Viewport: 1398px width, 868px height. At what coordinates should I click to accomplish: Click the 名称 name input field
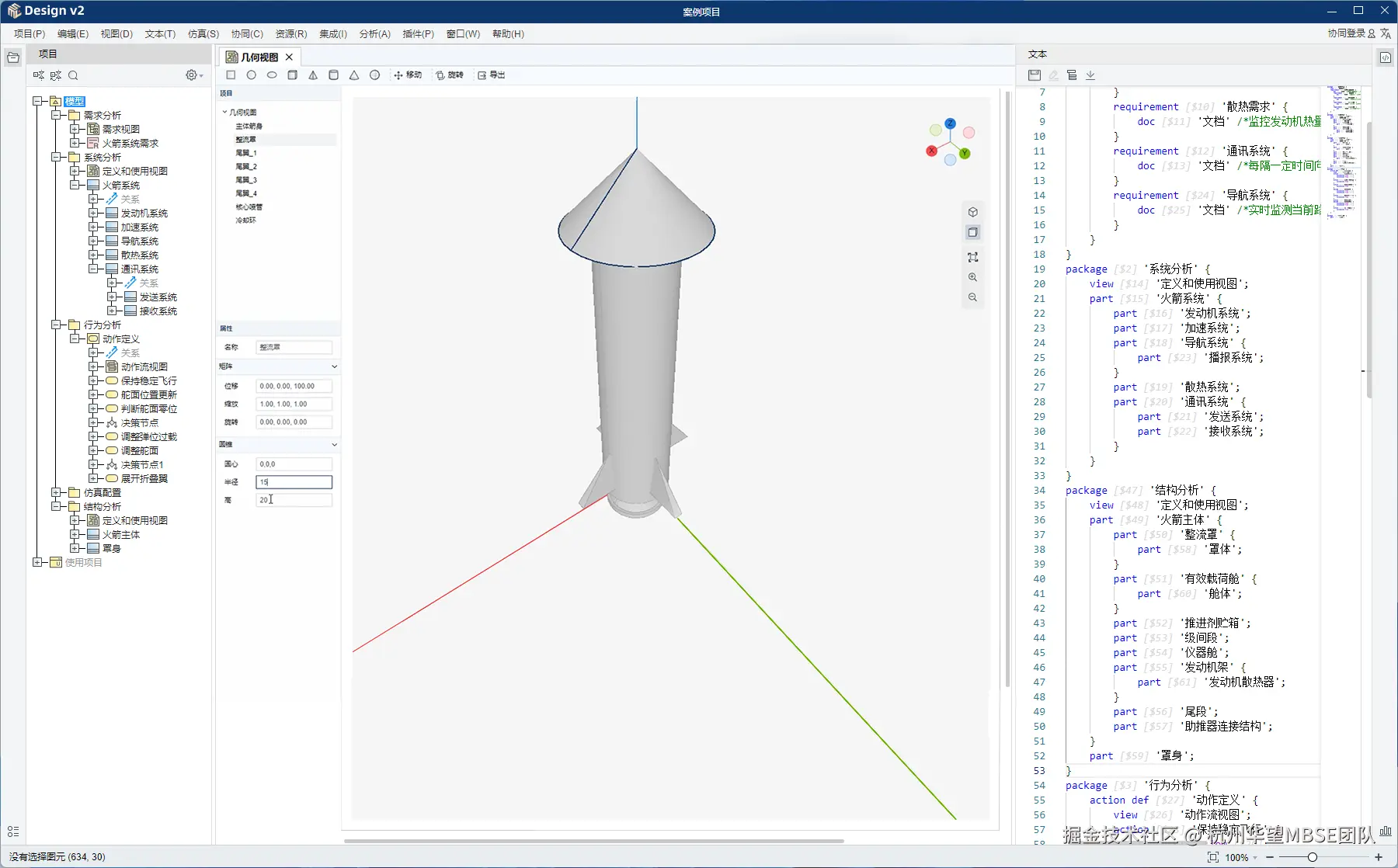click(x=294, y=348)
